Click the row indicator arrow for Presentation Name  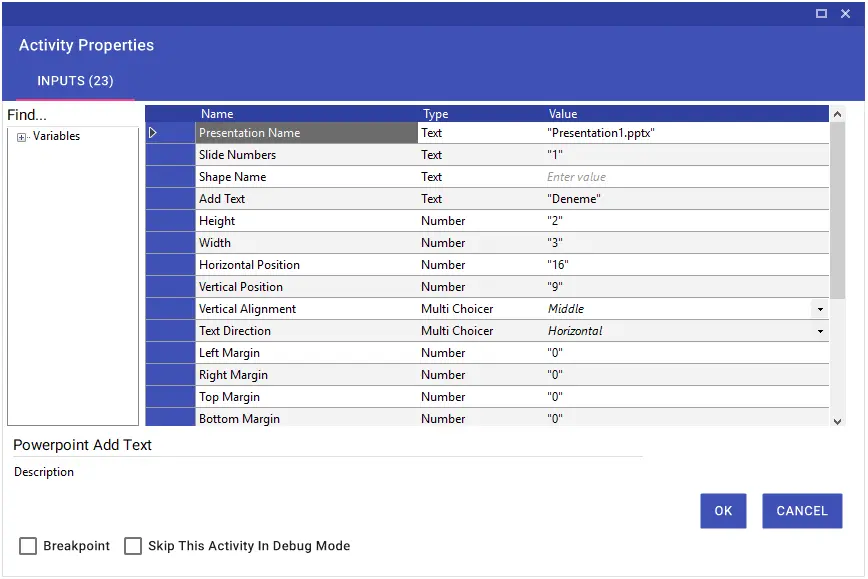click(153, 133)
